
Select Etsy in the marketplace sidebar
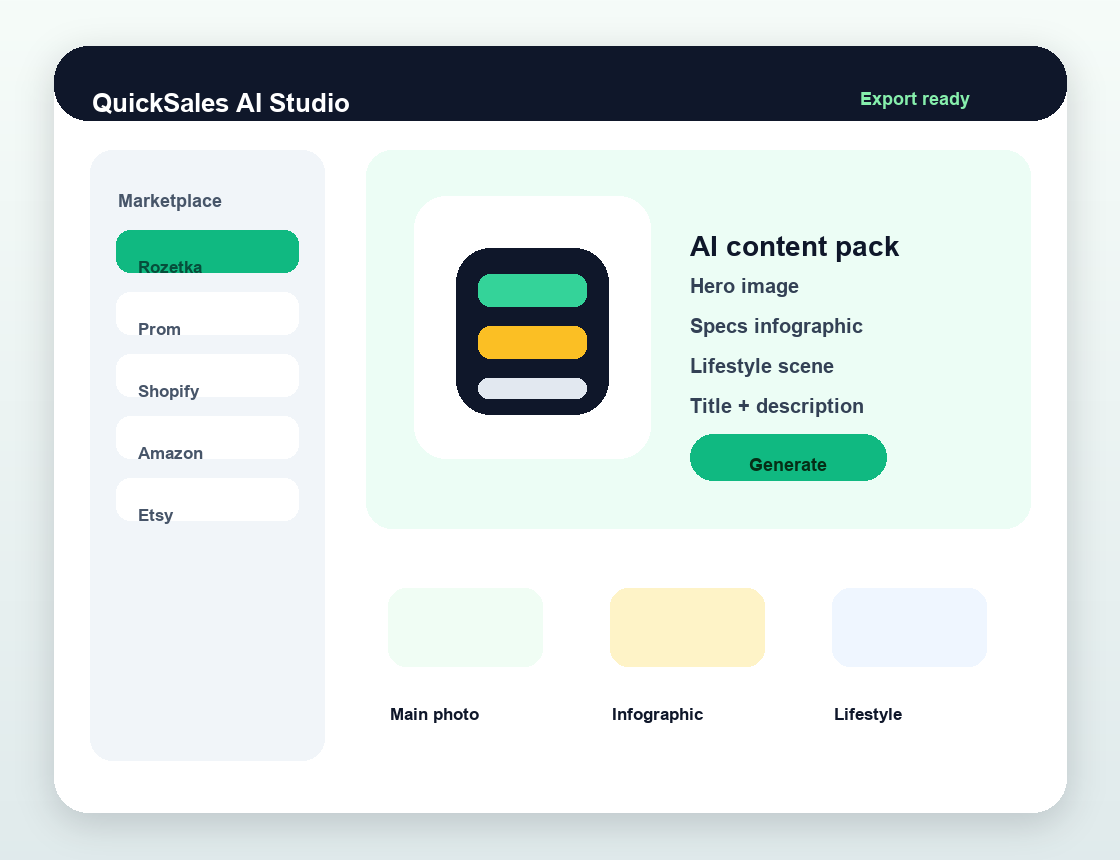[x=207, y=500]
